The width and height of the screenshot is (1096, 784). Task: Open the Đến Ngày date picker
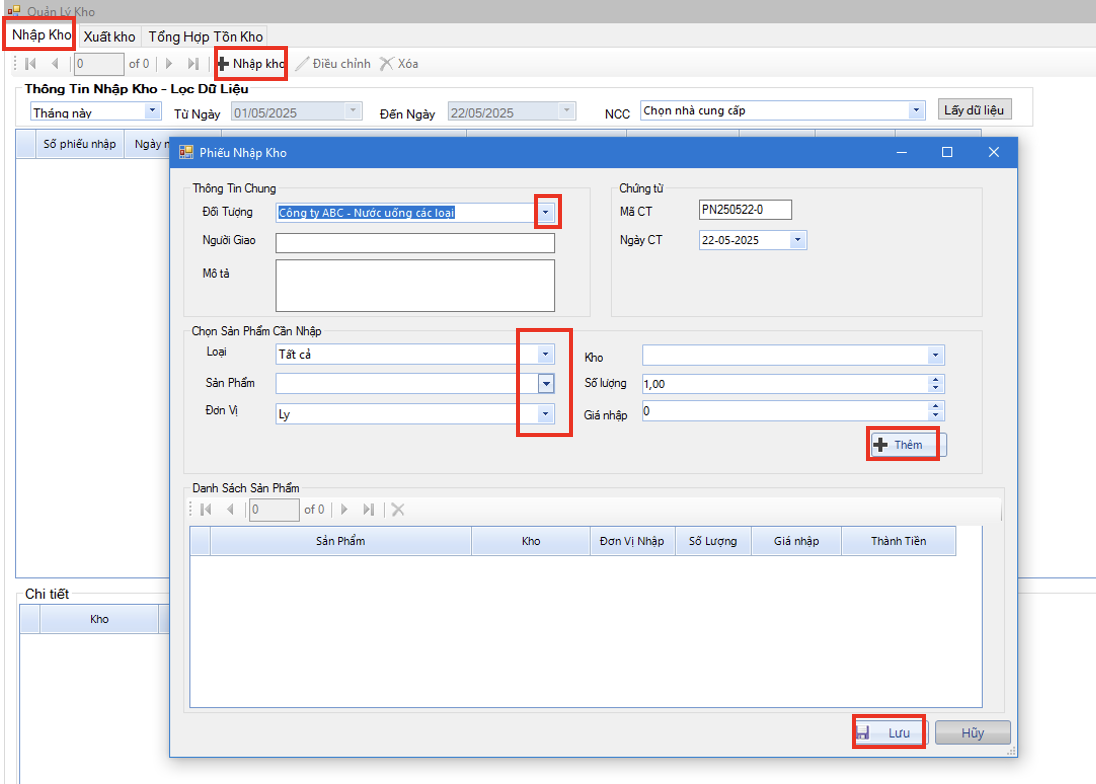(x=567, y=111)
